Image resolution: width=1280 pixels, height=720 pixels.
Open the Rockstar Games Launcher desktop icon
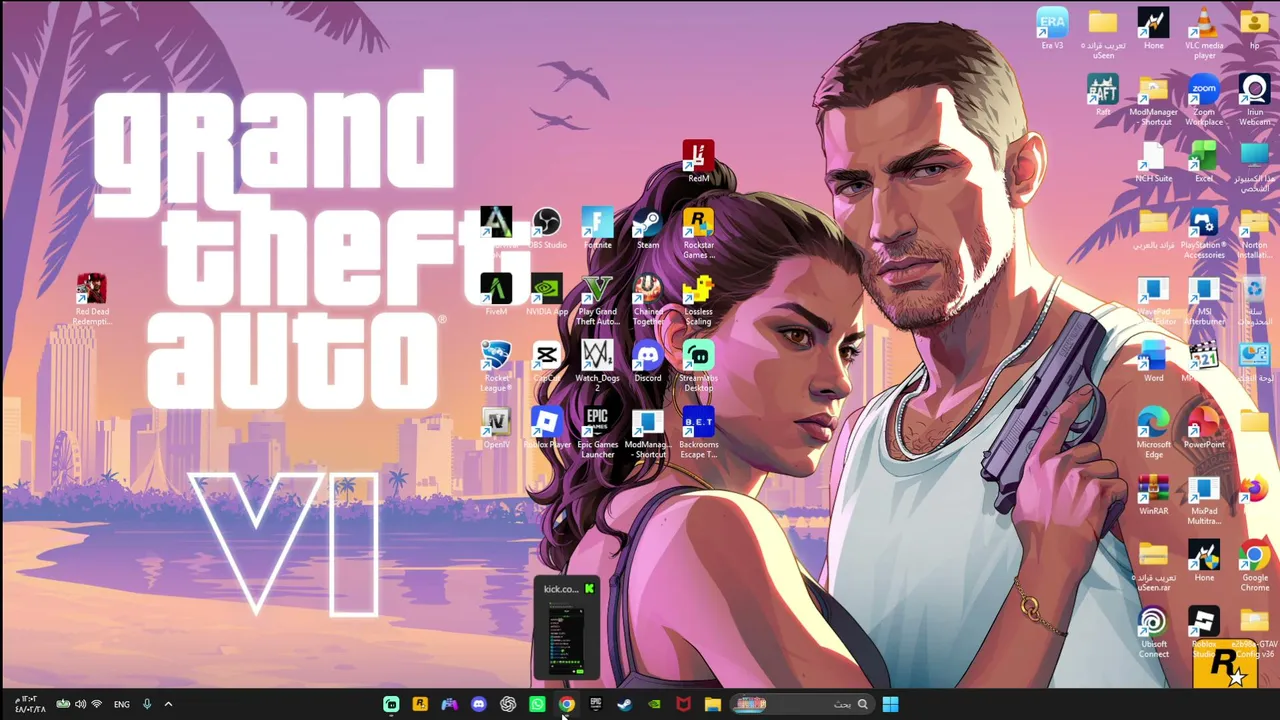click(698, 234)
